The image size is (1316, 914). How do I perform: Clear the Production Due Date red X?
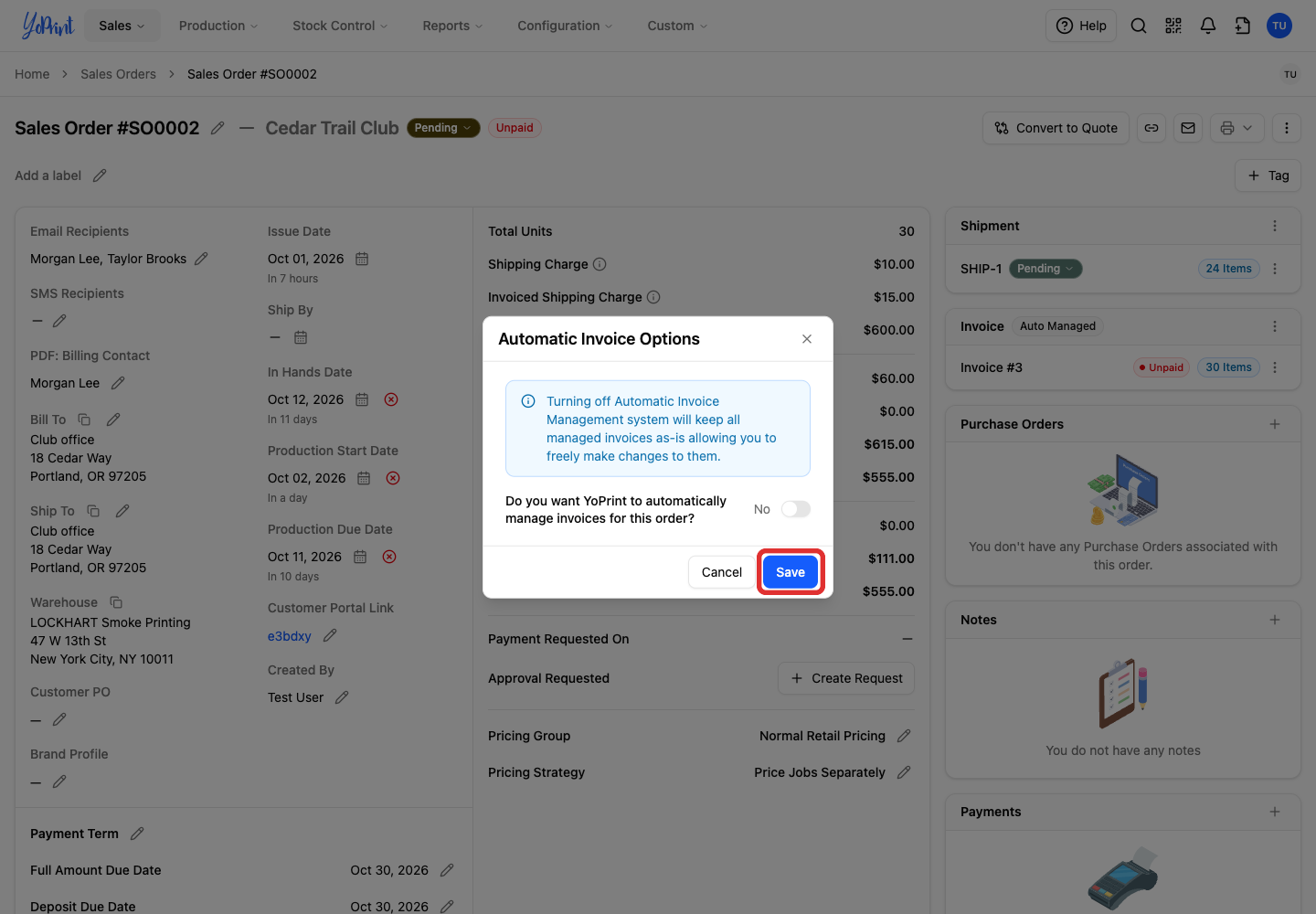pos(389,557)
